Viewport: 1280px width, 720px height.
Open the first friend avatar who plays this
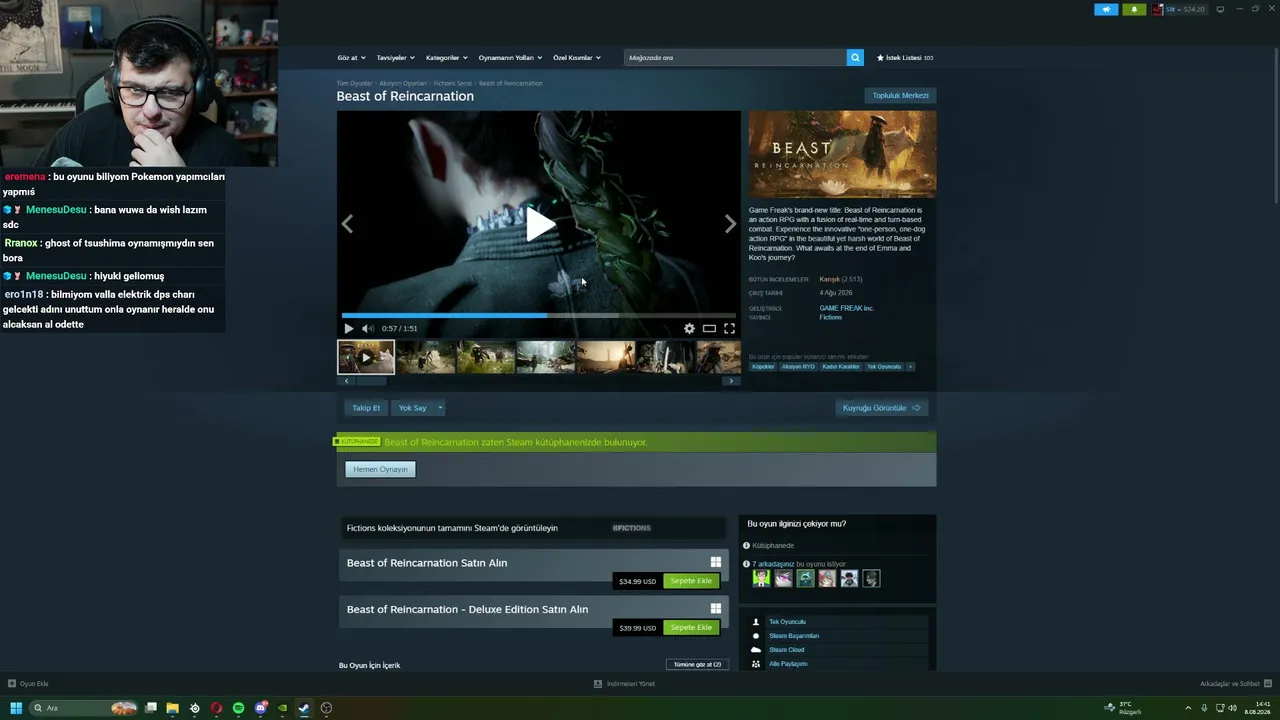[x=761, y=578]
